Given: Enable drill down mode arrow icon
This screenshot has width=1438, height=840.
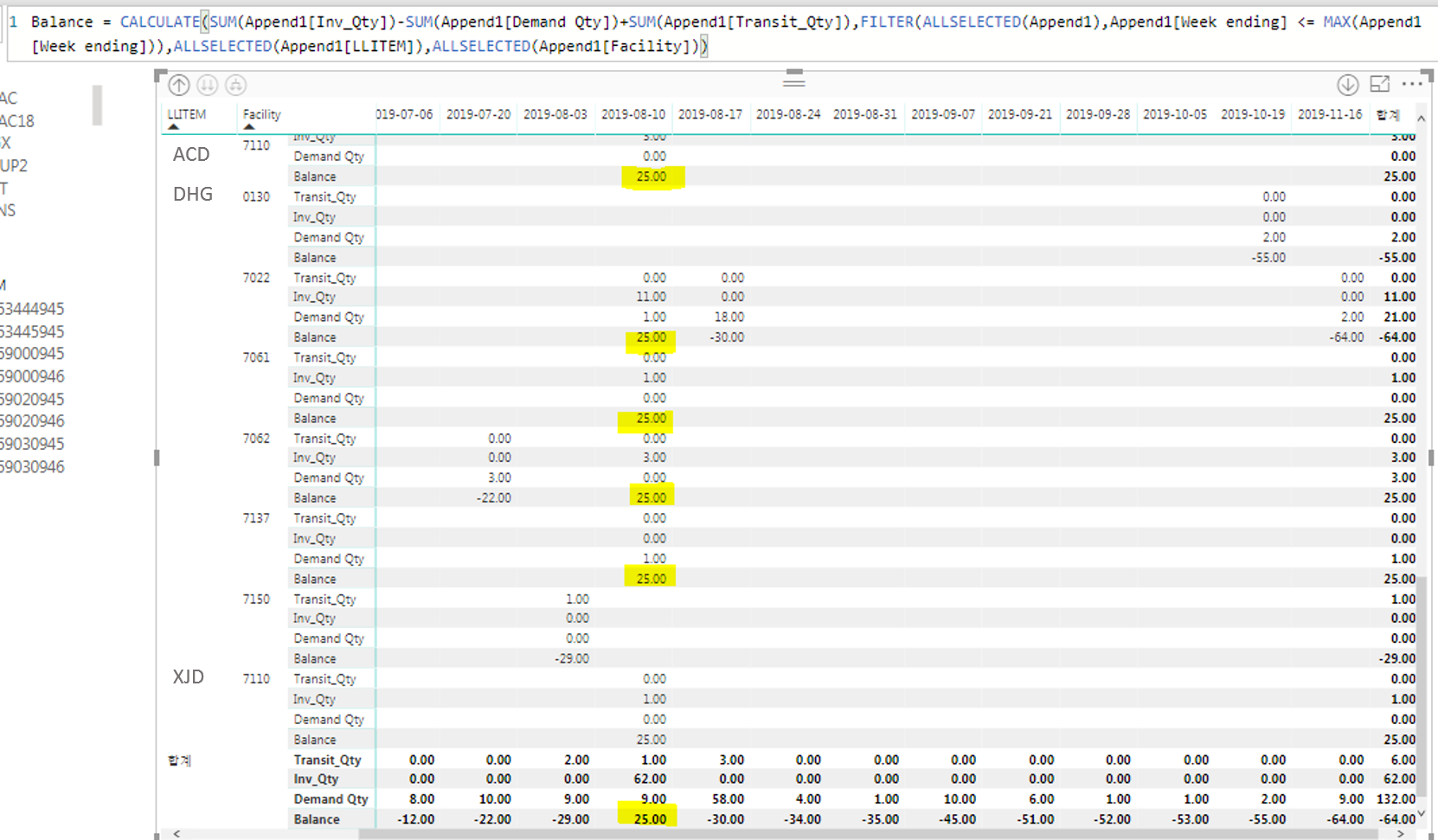Looking at the screenshot, I should pyautogui.click(x=1348, y=84).
